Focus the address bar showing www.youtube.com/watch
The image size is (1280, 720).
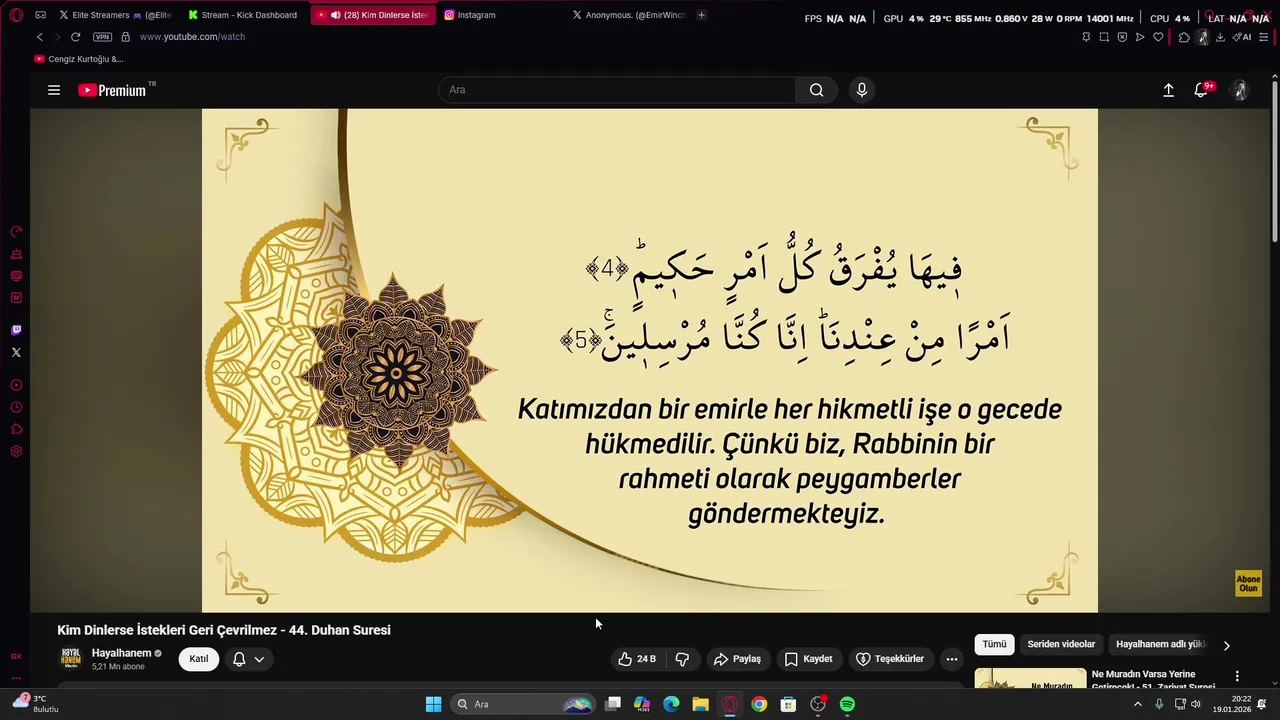pos(192,37)
